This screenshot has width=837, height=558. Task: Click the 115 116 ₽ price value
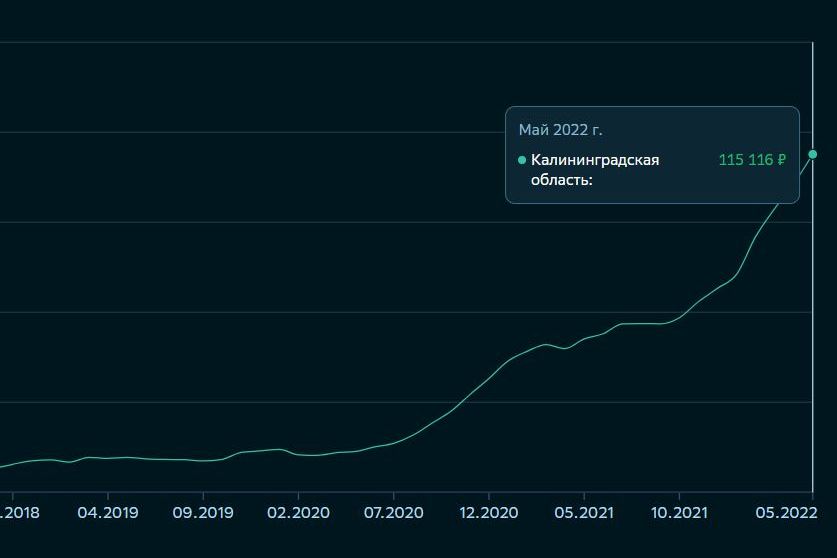click(752, 160)
